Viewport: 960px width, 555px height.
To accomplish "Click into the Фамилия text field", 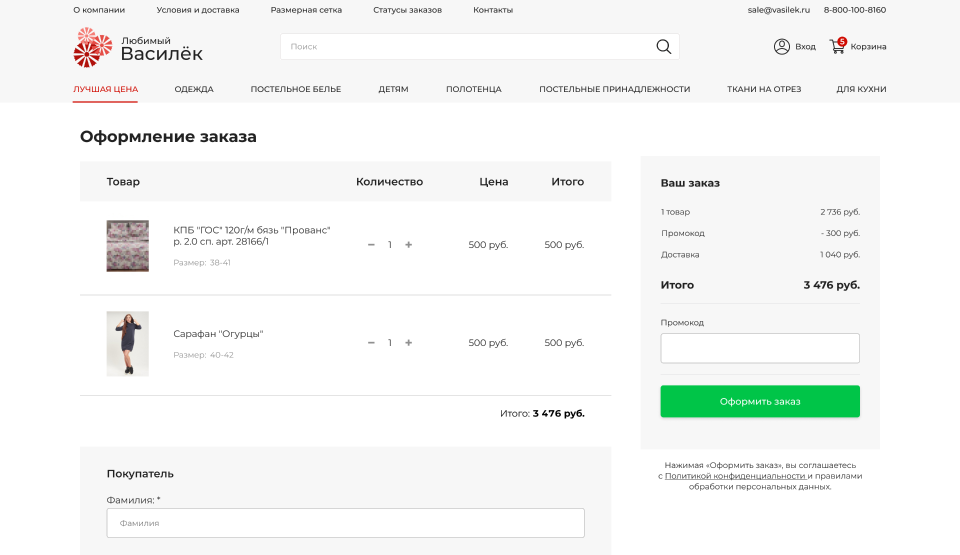I will (345, 523).
